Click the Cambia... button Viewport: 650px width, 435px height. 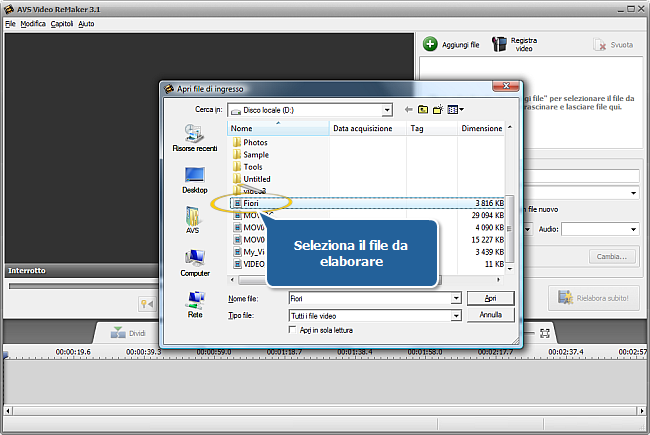pyautogui.click(x=611, y=257)
